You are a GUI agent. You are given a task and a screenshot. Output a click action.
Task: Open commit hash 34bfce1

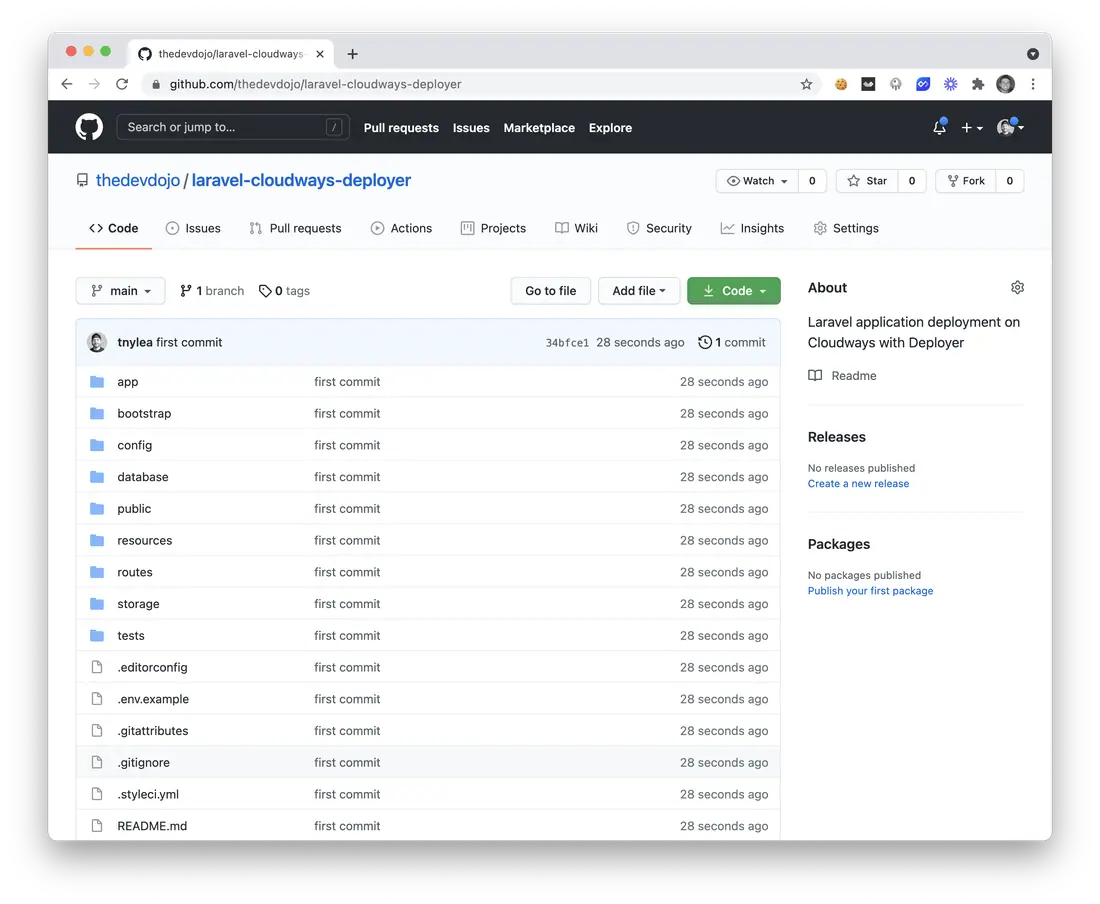(567, 343)
